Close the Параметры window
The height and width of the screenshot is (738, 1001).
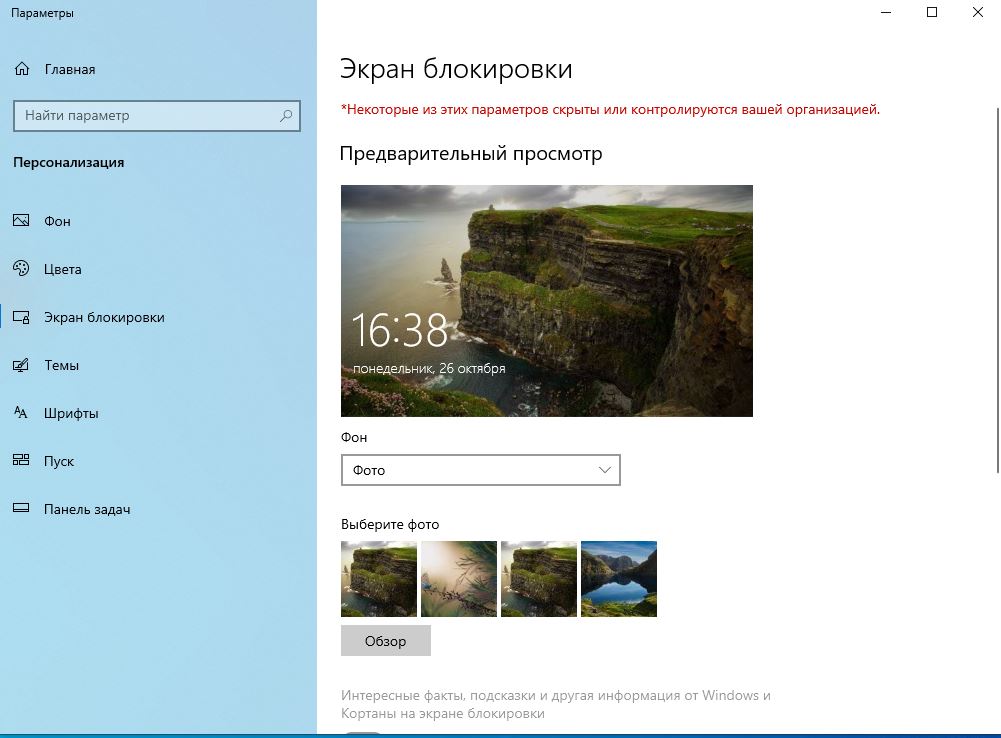[x=977, y=12]
